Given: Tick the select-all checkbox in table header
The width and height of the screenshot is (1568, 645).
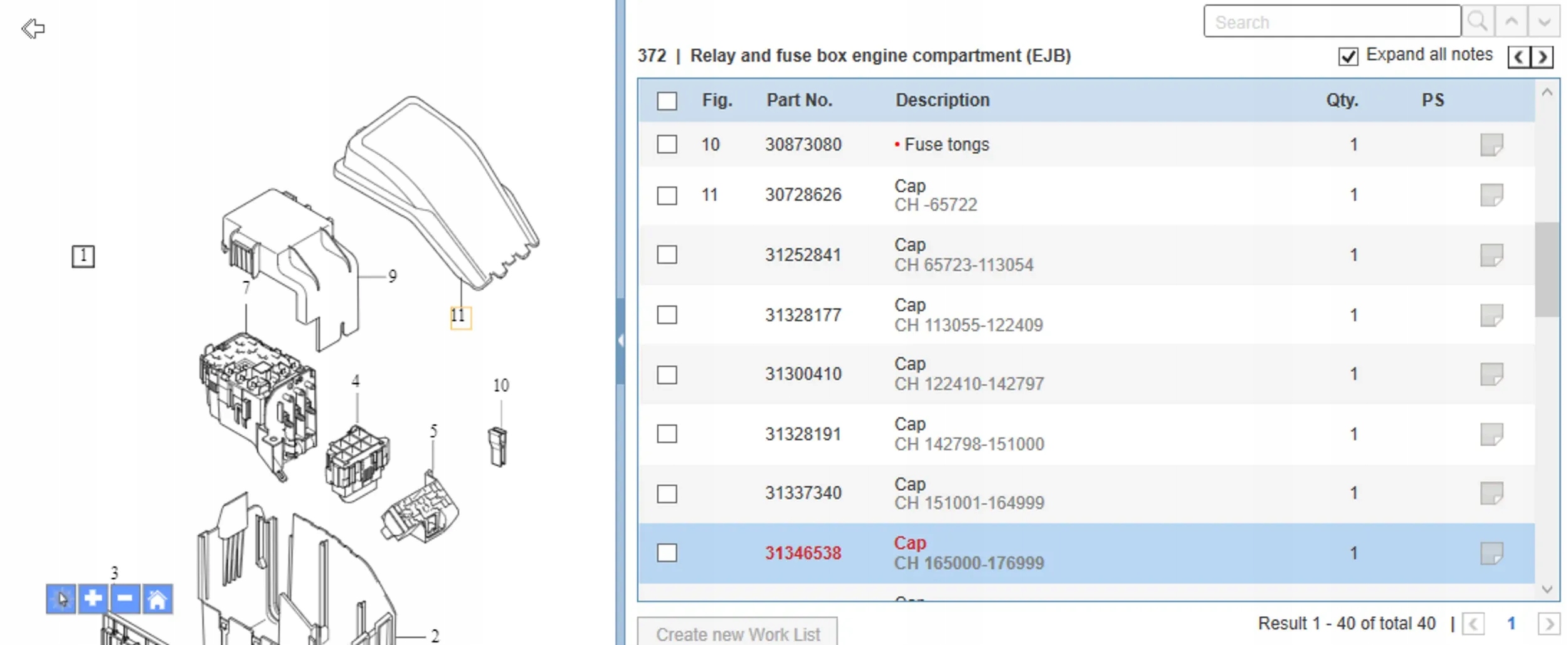Looking at the screenshot, I should pyautogui.click(x=667, y=101).
